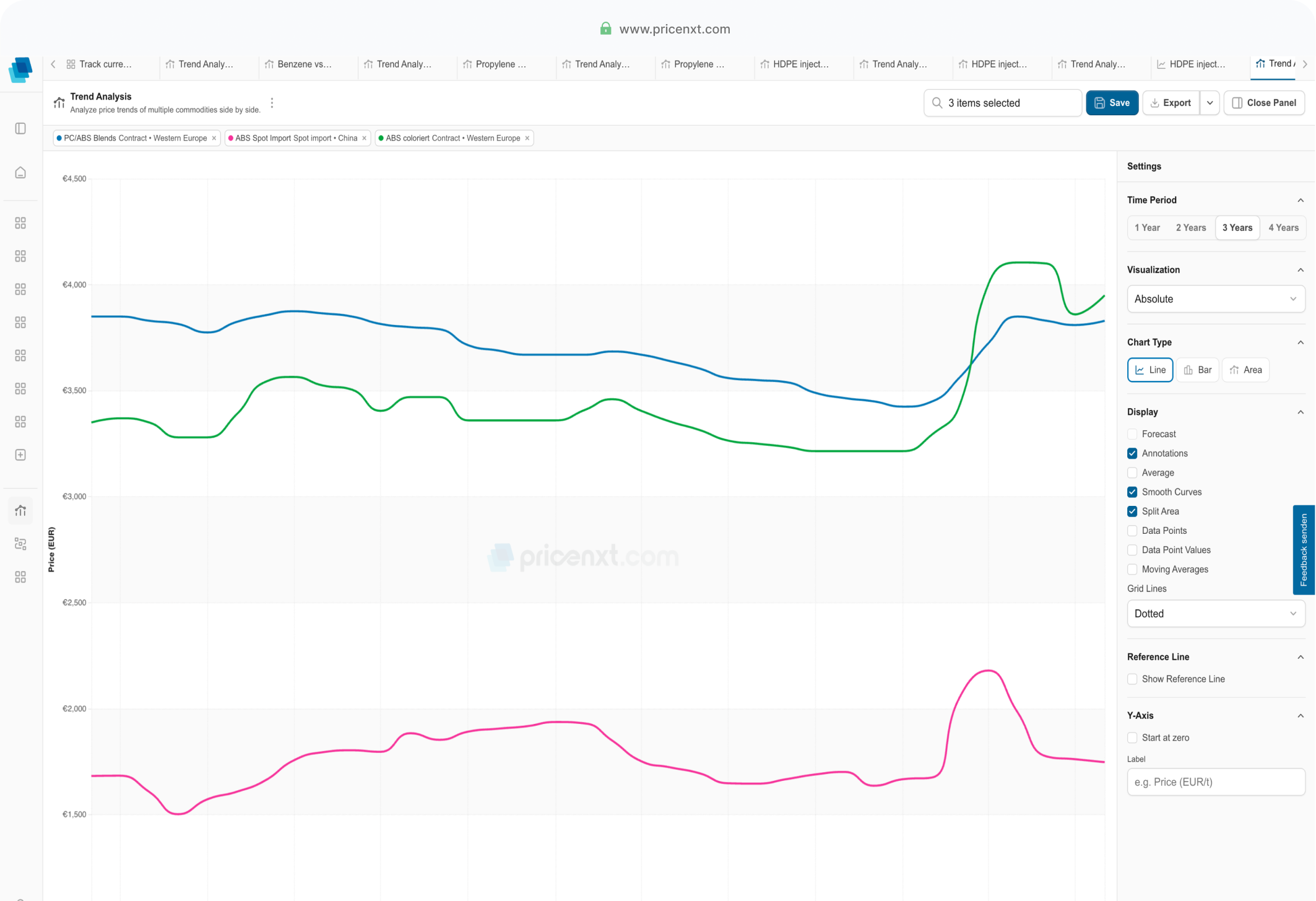Click the Save button
Image resolution: width=1316 pixels, height=901 pixels.
click(1112, 103)
